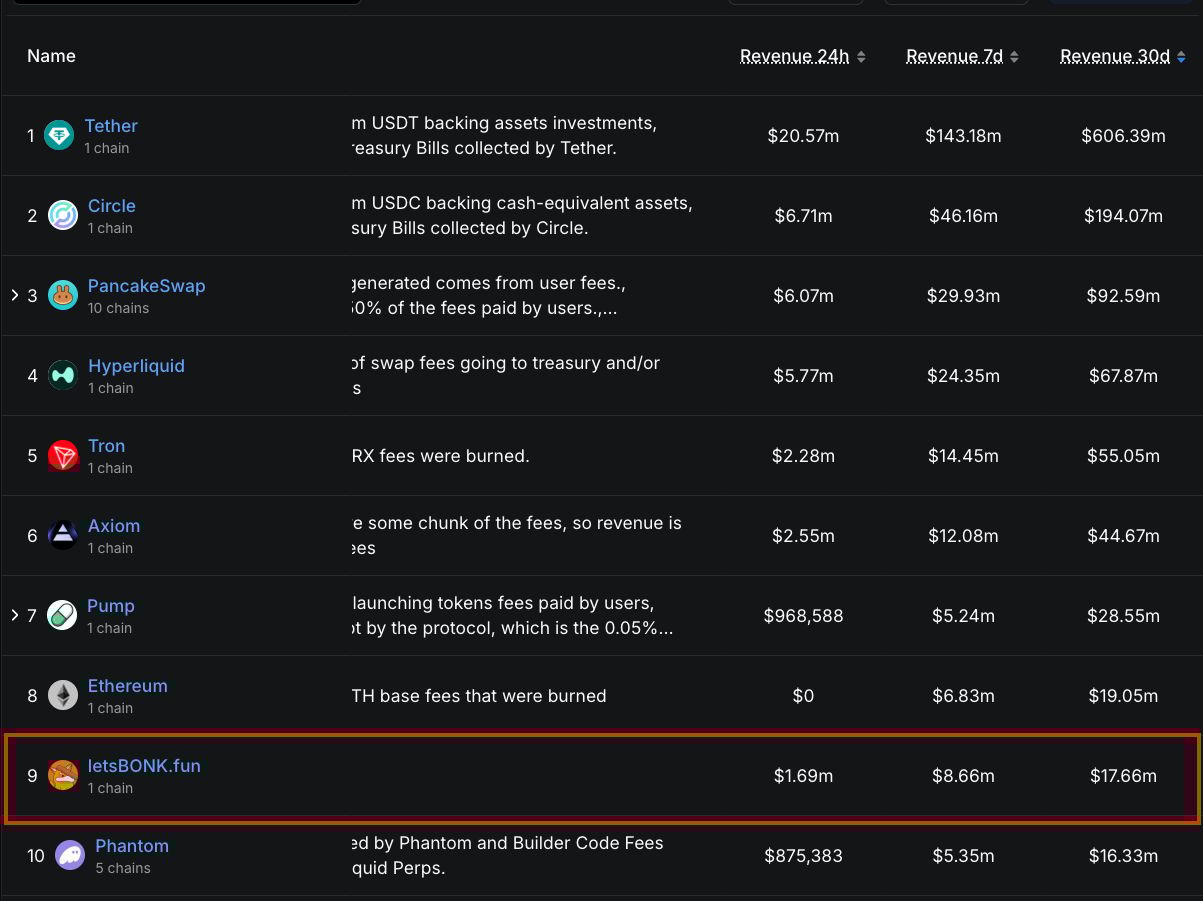The width and height of the screenshot is (1203, 901).
Task: Click Tron's 30d revenue $55.05m
Action: (x=1123, y=456)
